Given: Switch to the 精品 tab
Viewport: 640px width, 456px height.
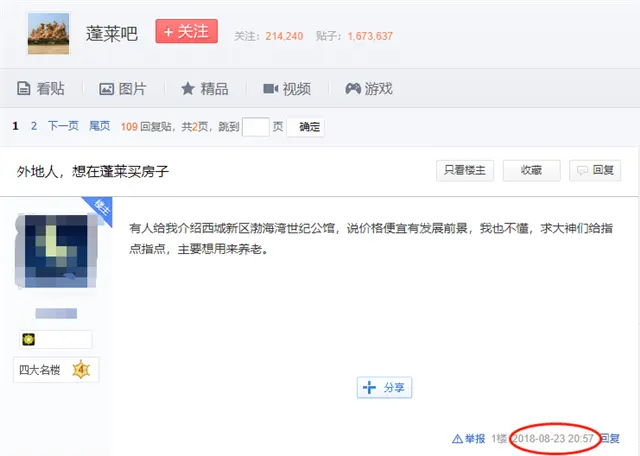Looking at the screenshot, I should tap(205, 88).
